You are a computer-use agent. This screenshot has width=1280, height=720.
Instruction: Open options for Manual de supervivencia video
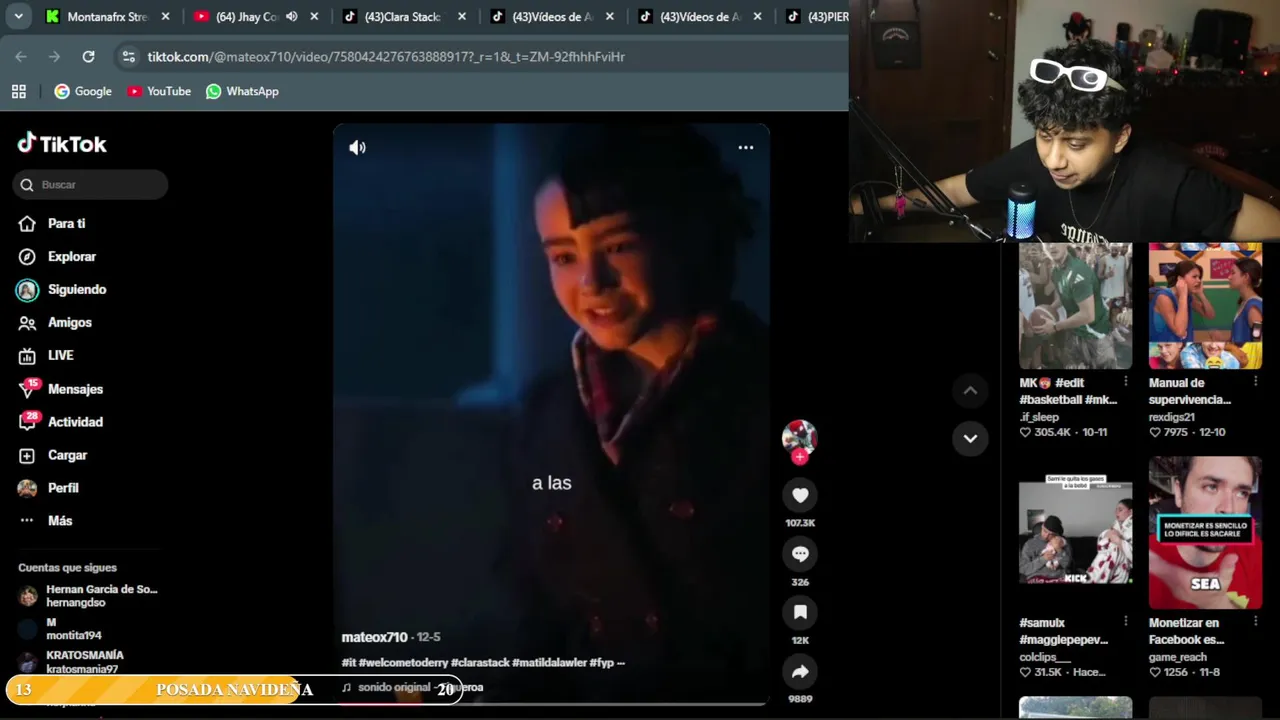[x=1256, y=382]
